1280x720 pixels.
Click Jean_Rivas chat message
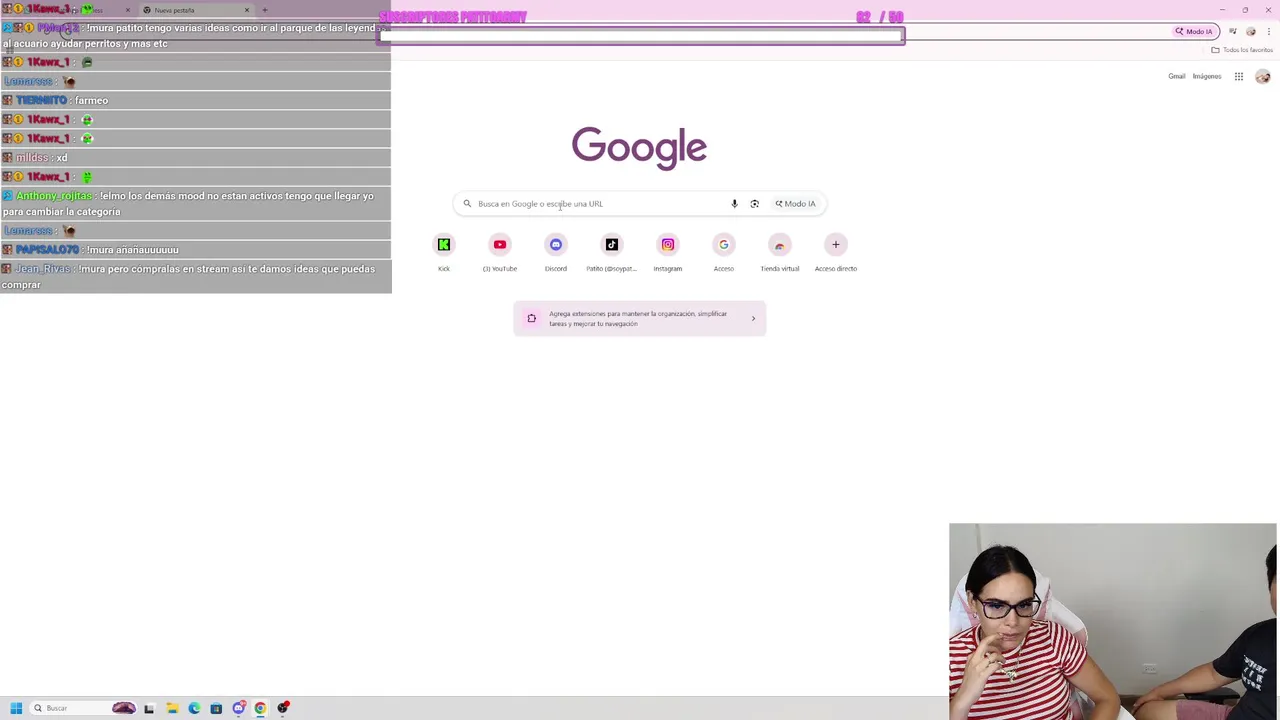[x=195, y=277]
